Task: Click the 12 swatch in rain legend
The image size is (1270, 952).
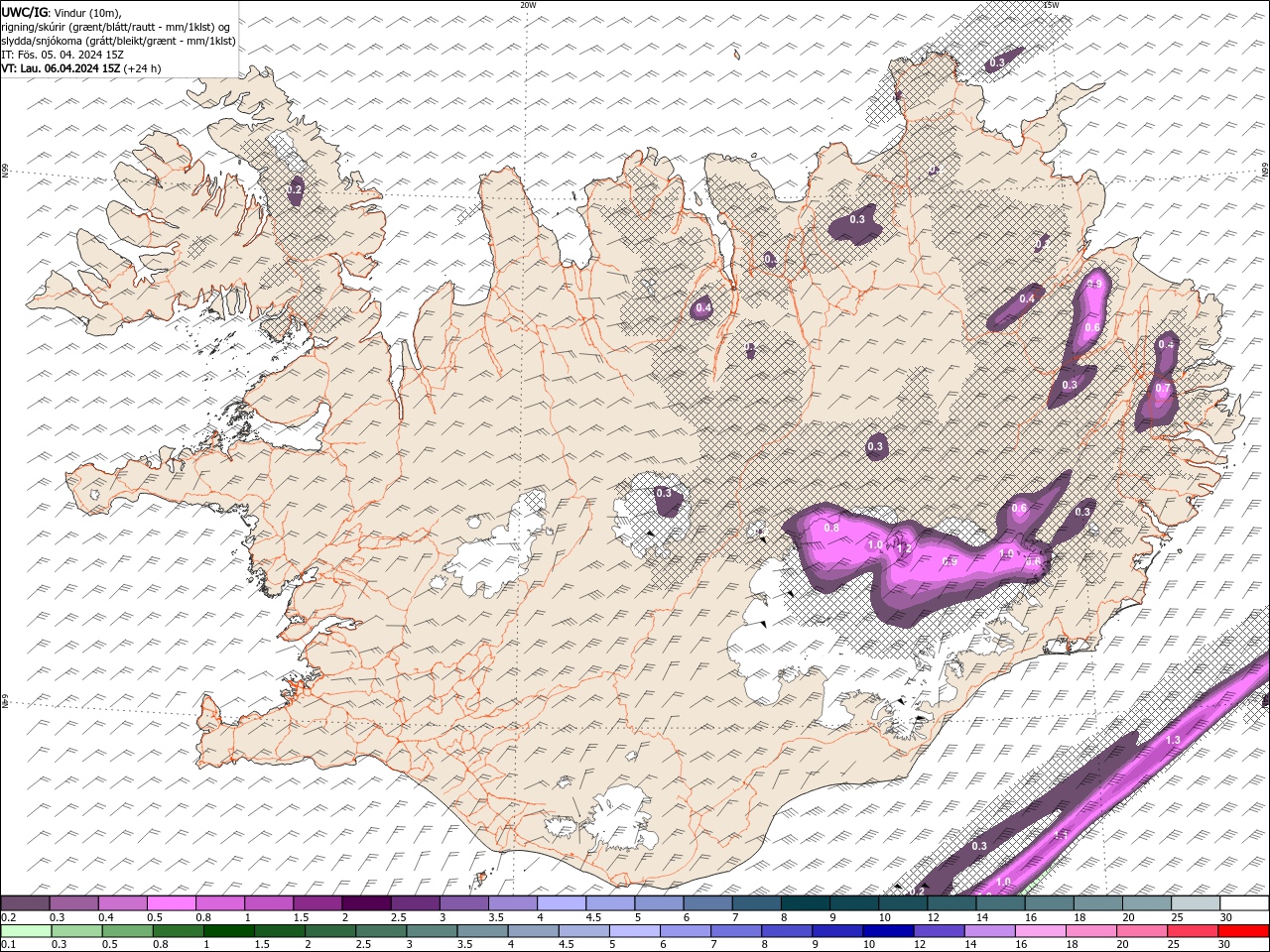Action: [939, 931]
